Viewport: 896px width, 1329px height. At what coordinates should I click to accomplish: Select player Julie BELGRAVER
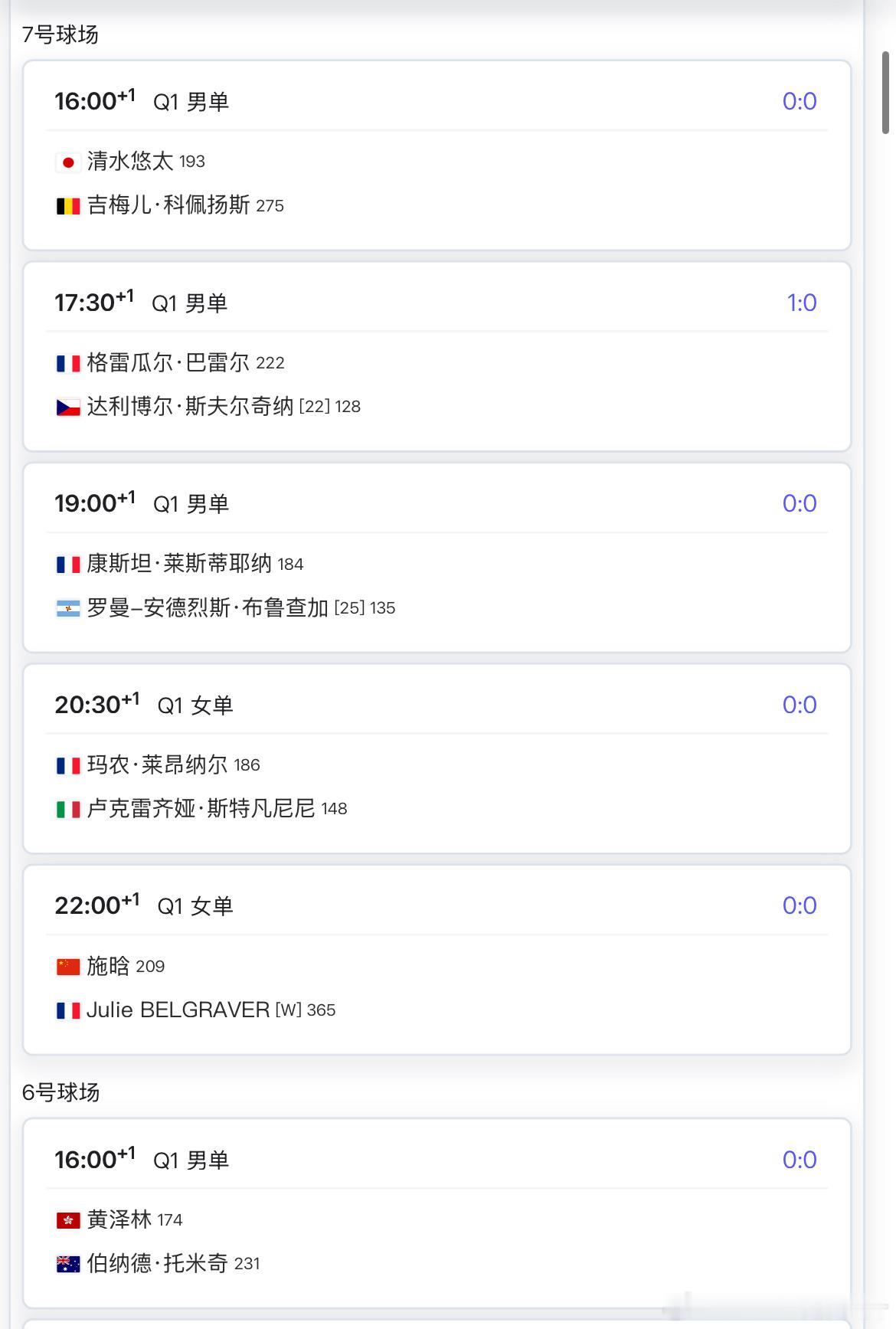[178, 1010]
